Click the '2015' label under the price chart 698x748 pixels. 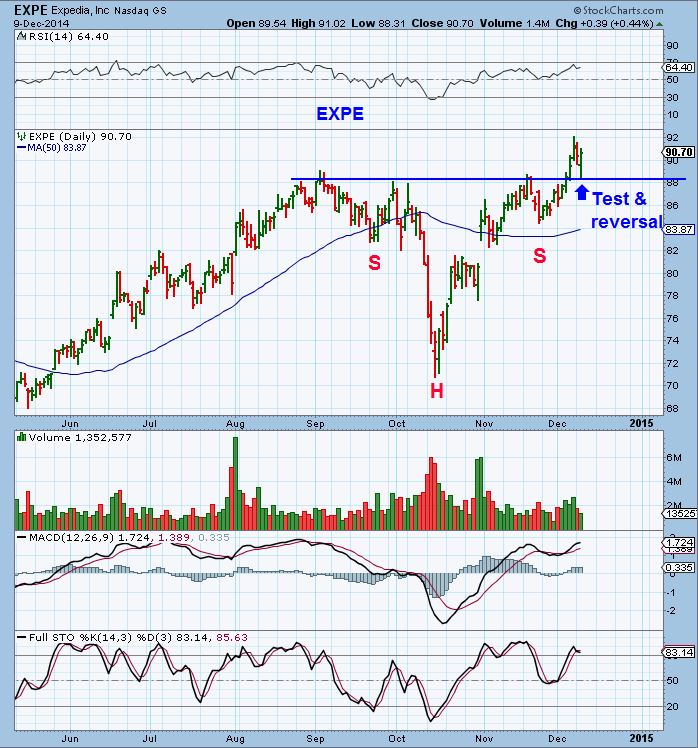pos(641,423)
